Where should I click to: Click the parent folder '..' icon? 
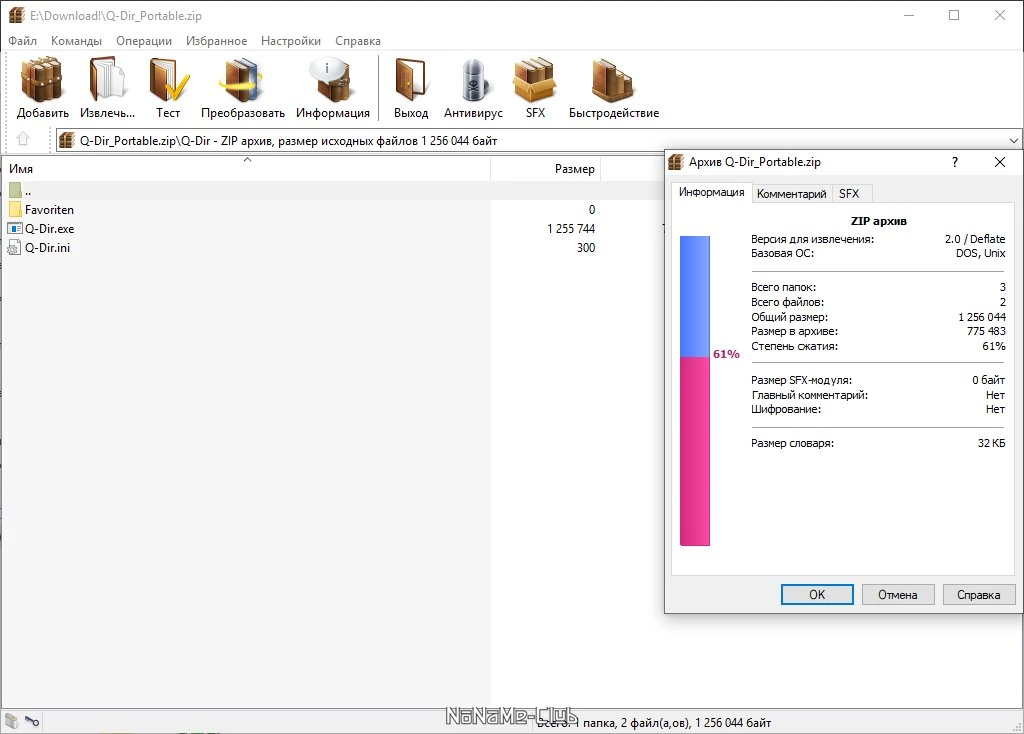[x=15, y=191]
